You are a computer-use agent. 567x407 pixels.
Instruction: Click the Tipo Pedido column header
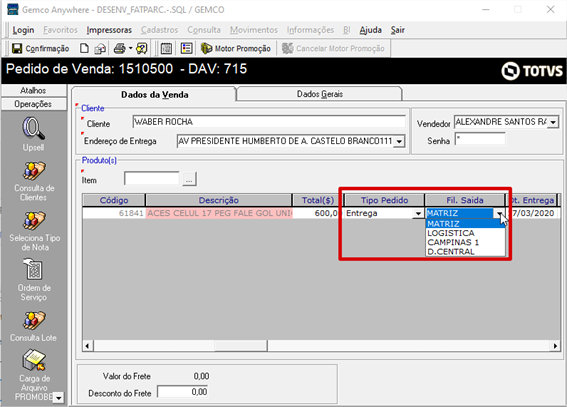(384, 200)
